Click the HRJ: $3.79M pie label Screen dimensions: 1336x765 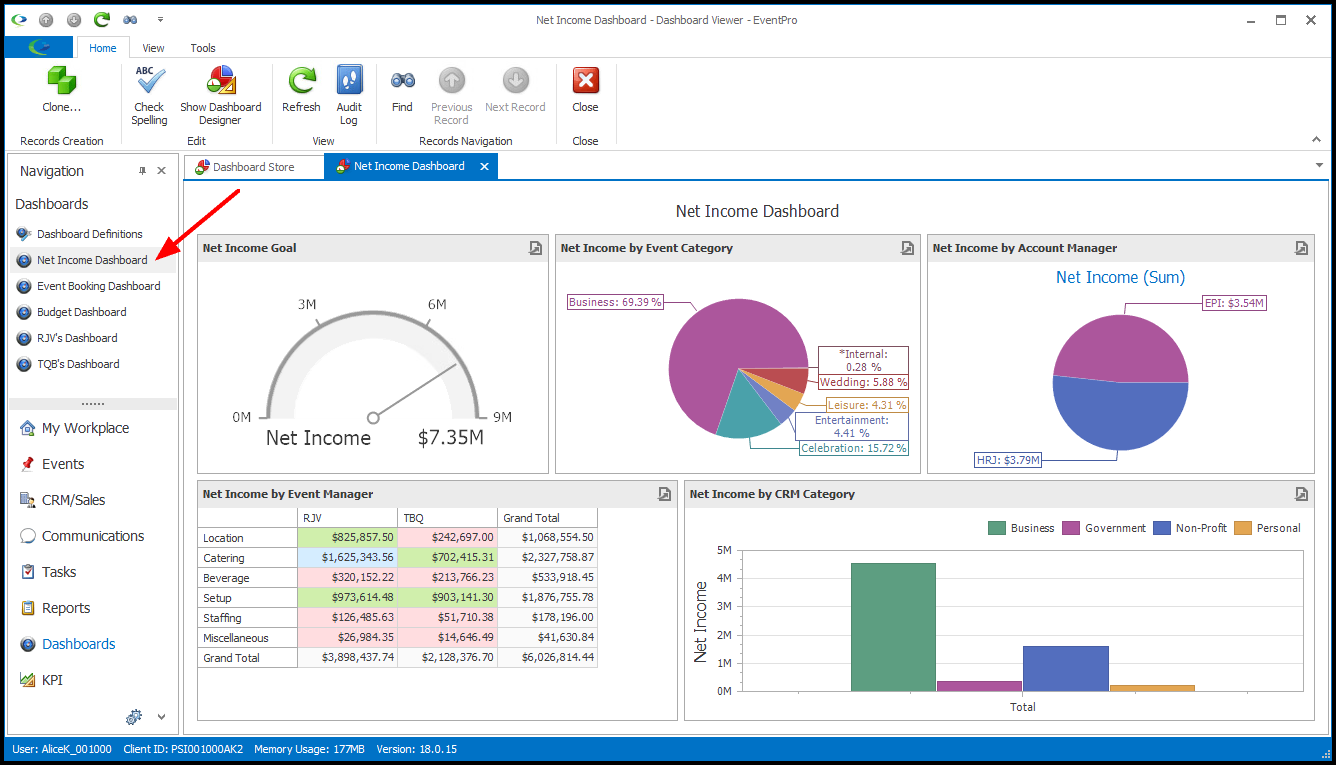click(1009, 460)
